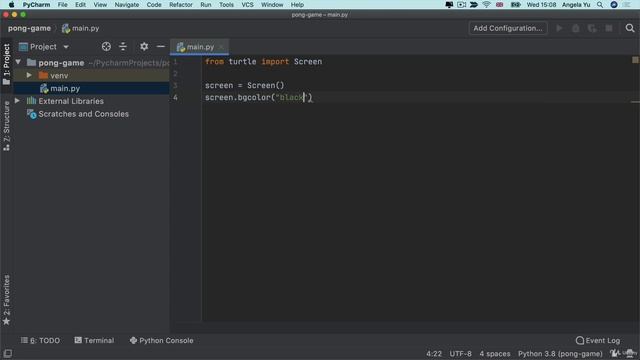Open the Terminal tool window
Image resolution: width=640 pixels, height=360 pixels.
(94, 340)
